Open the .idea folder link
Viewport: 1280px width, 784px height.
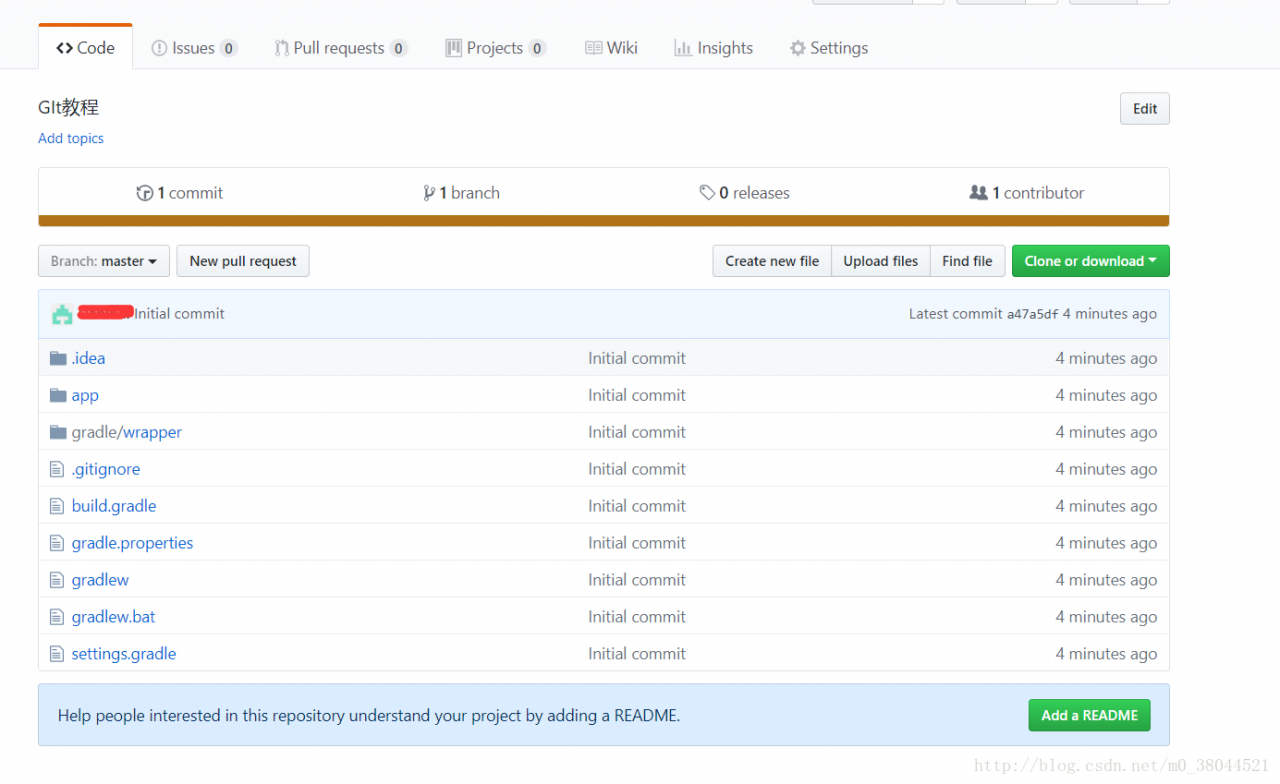point(88,358)
